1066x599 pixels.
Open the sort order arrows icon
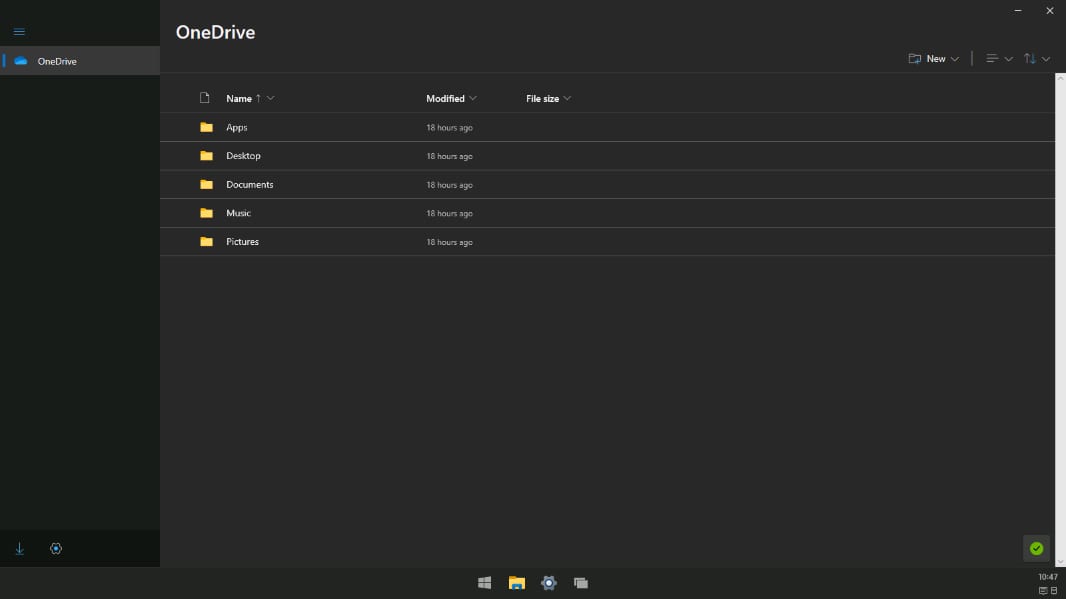pyautogui.click(x=1030, y=58)
